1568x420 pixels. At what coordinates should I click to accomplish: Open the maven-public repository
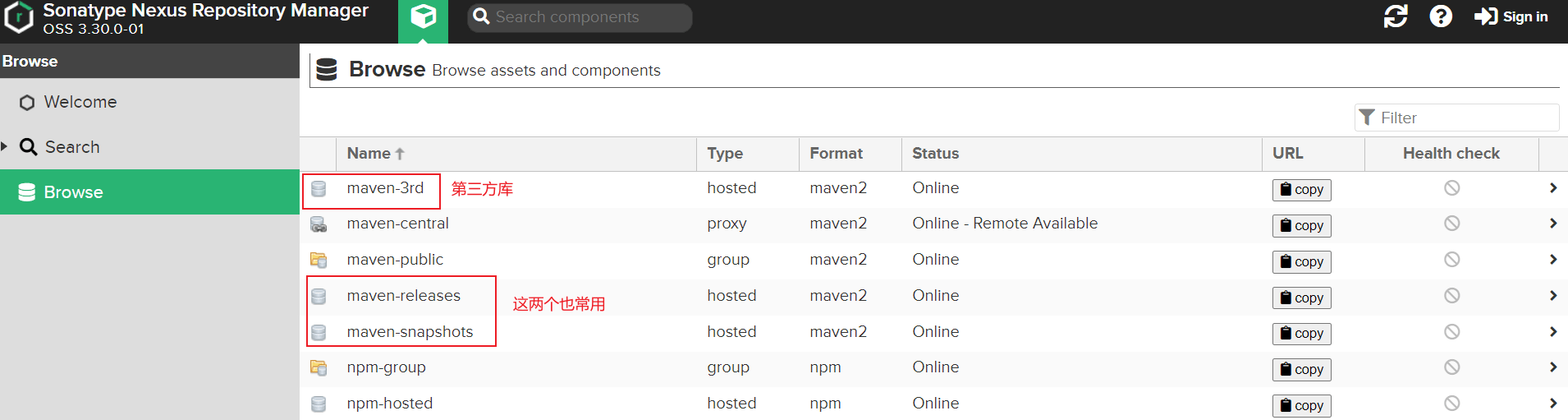[395, 260]
